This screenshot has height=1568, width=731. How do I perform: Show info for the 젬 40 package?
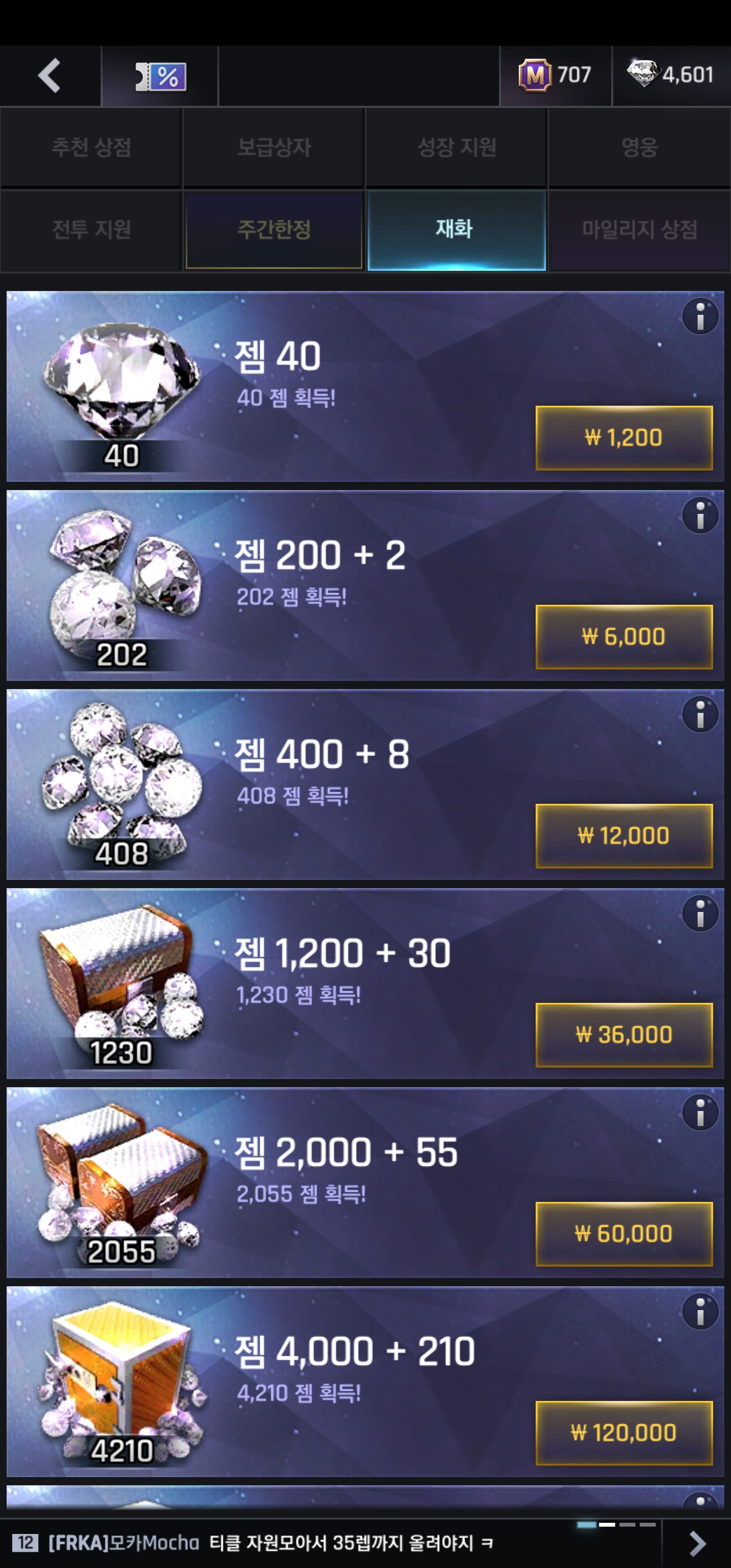(x=700, y=316)
